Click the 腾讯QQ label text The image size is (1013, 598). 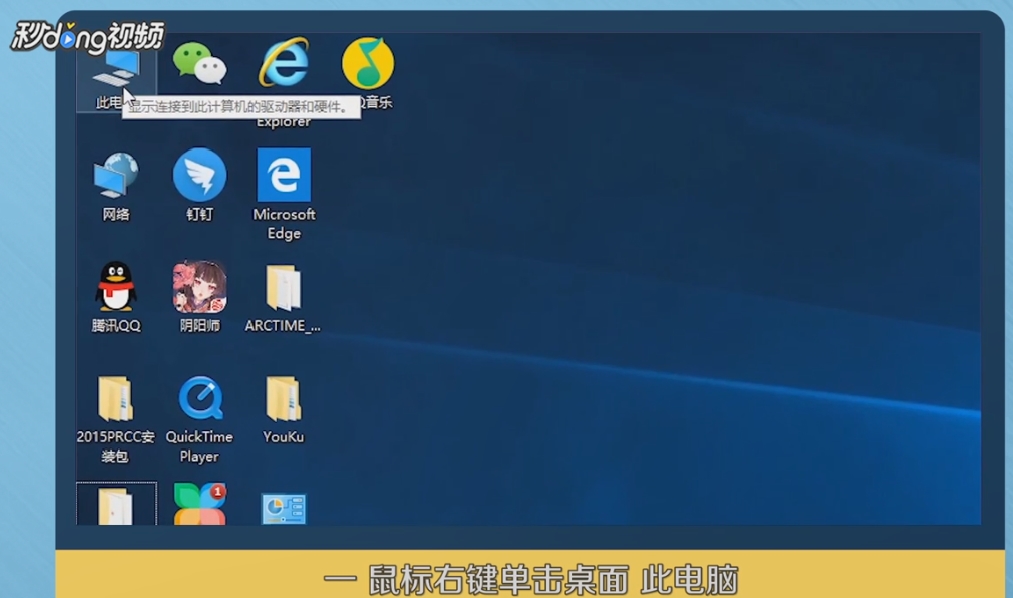point(116,325)
